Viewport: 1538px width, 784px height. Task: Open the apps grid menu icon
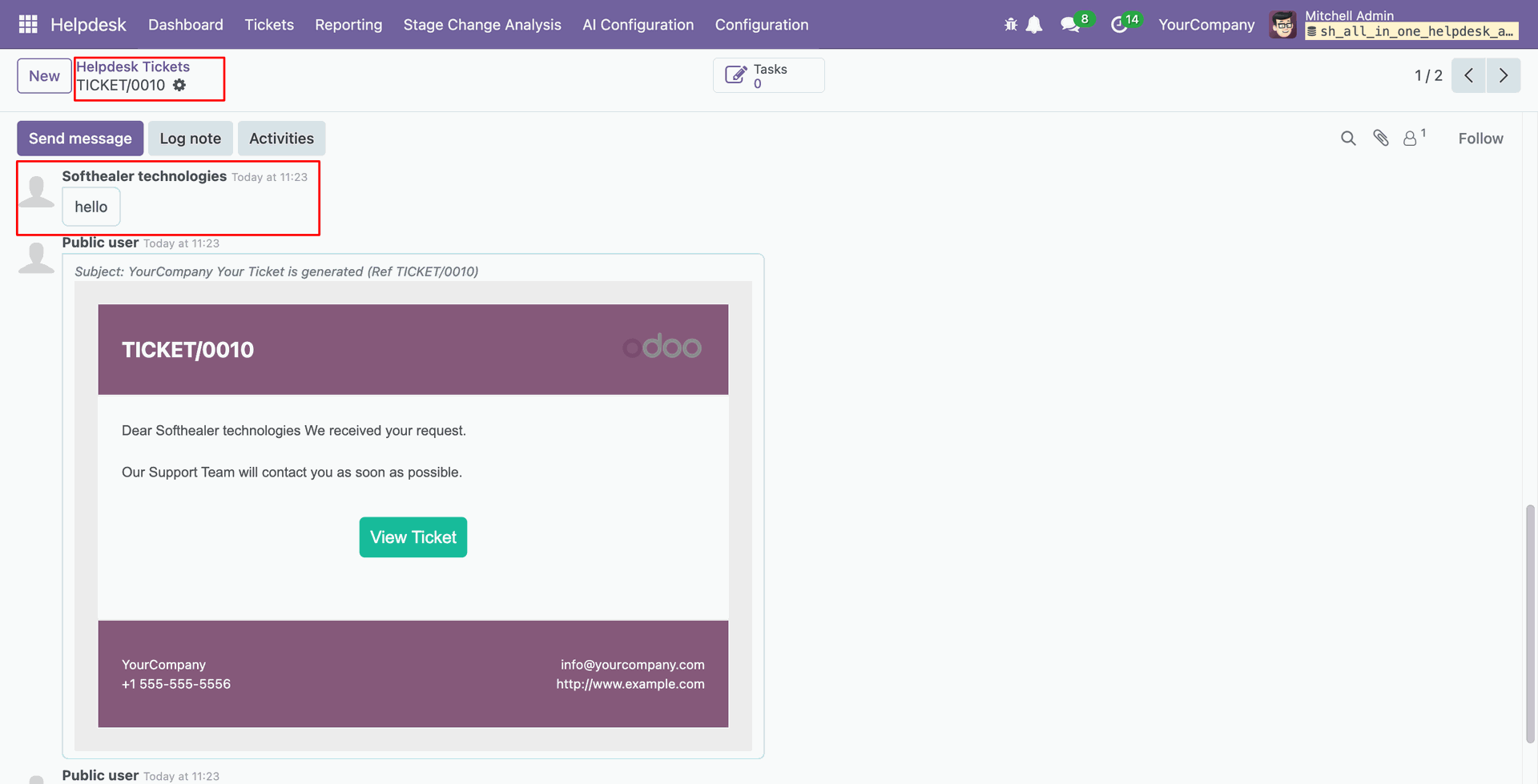[x=28, y=24]
